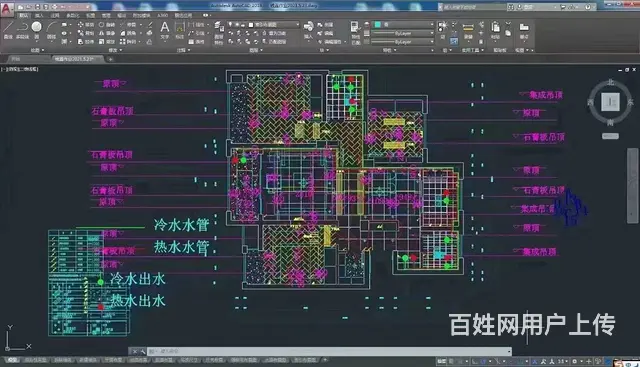This screenshot has width=640, height=367.
Task: Select the Dimension (标注) tool
Action: [x=180, y=30]
